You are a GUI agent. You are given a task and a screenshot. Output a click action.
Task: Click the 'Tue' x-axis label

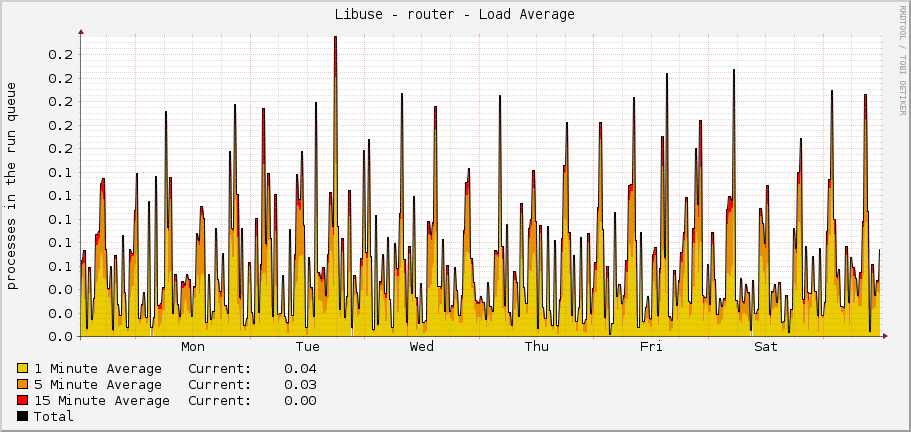[307, 347]
